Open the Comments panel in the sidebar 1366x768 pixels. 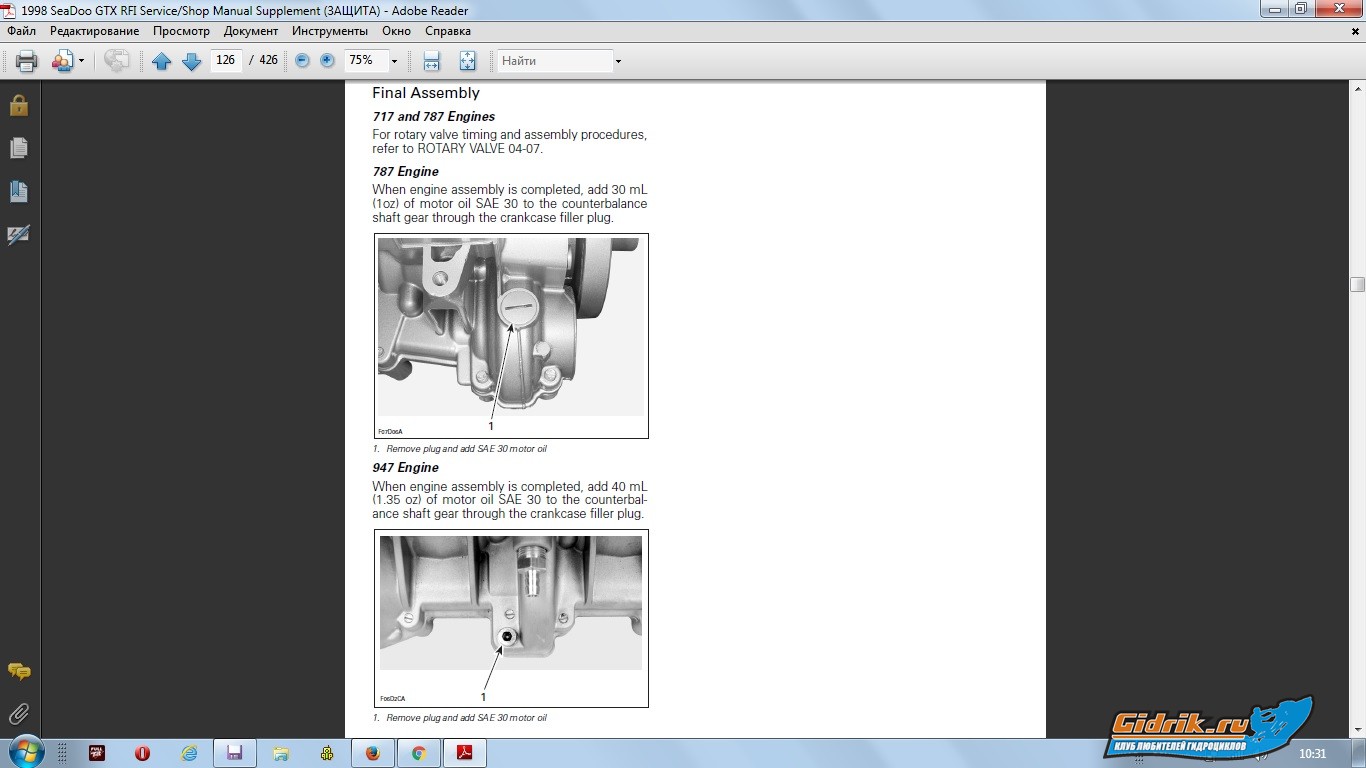coord(19,671)
